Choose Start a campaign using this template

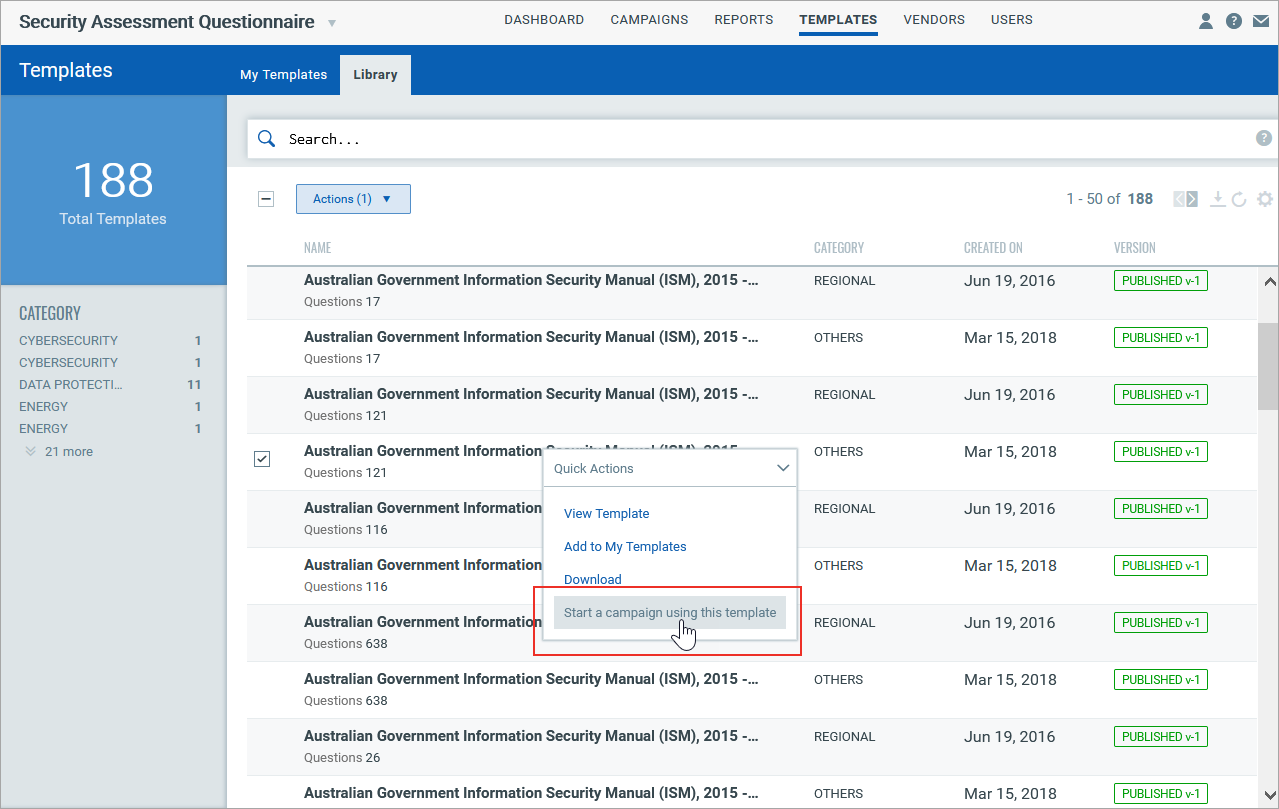click(670, 612)
